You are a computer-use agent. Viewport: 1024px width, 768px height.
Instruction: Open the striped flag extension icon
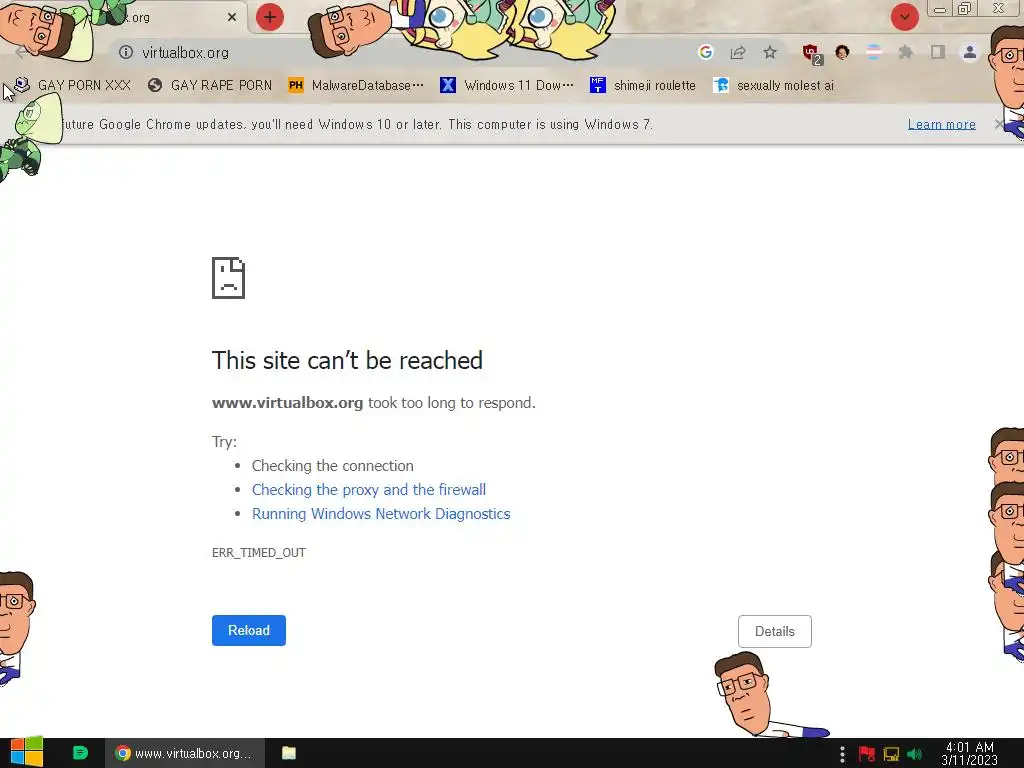(874, 52)
